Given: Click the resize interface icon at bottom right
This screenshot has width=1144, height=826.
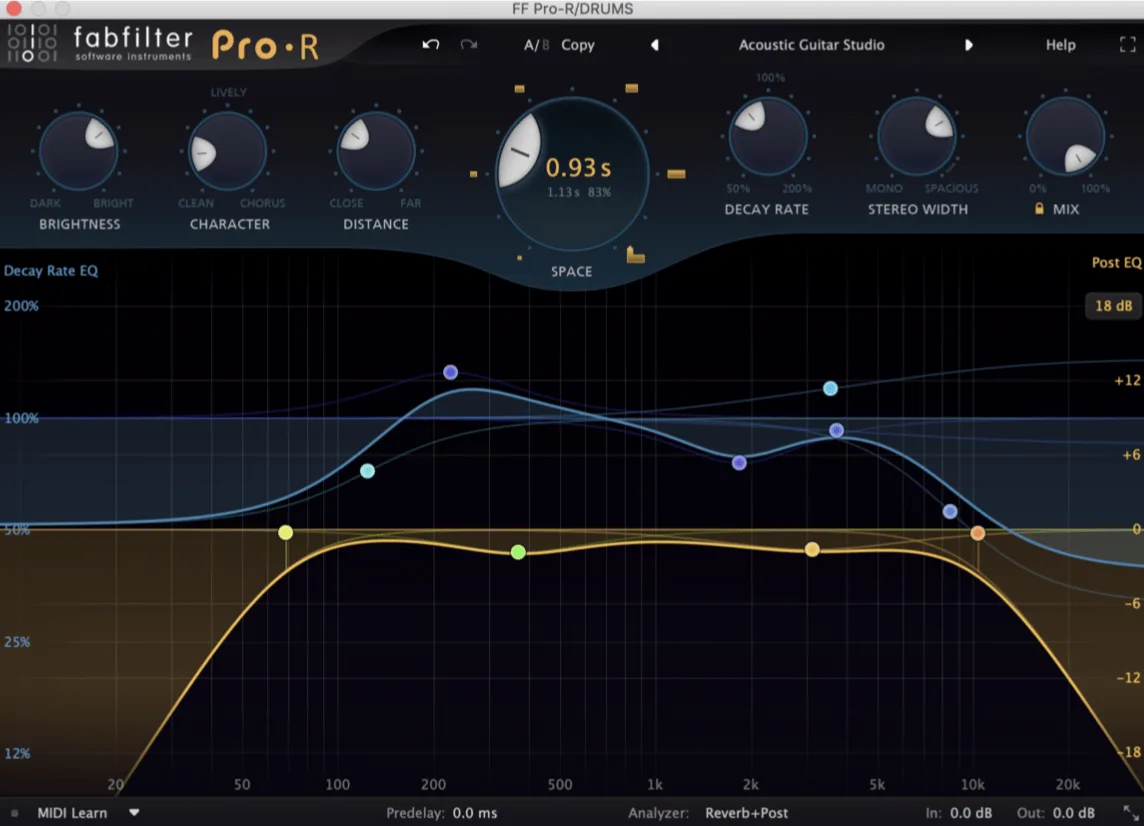Looking at the screenshot, I should pos(1130,813).
